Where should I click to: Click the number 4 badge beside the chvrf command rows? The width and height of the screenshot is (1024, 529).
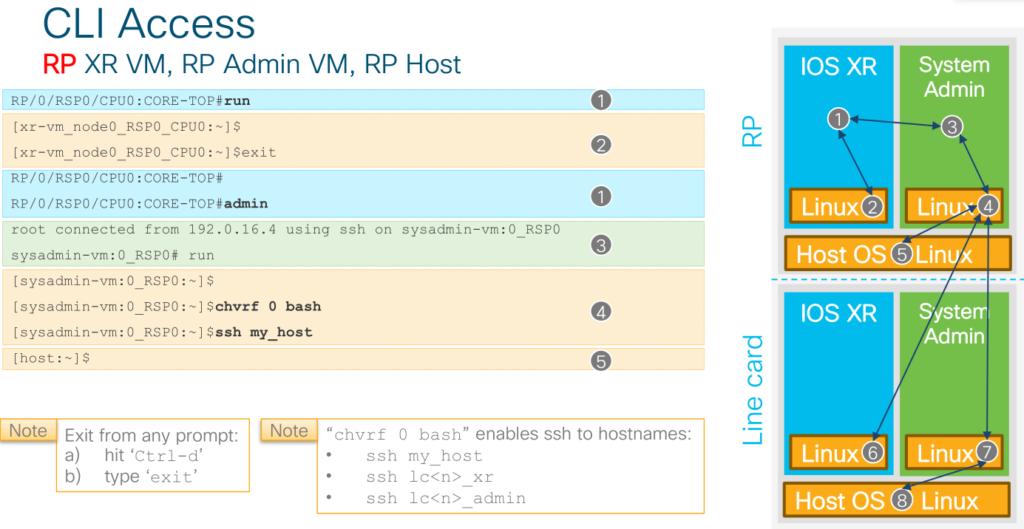pos(600,312)
